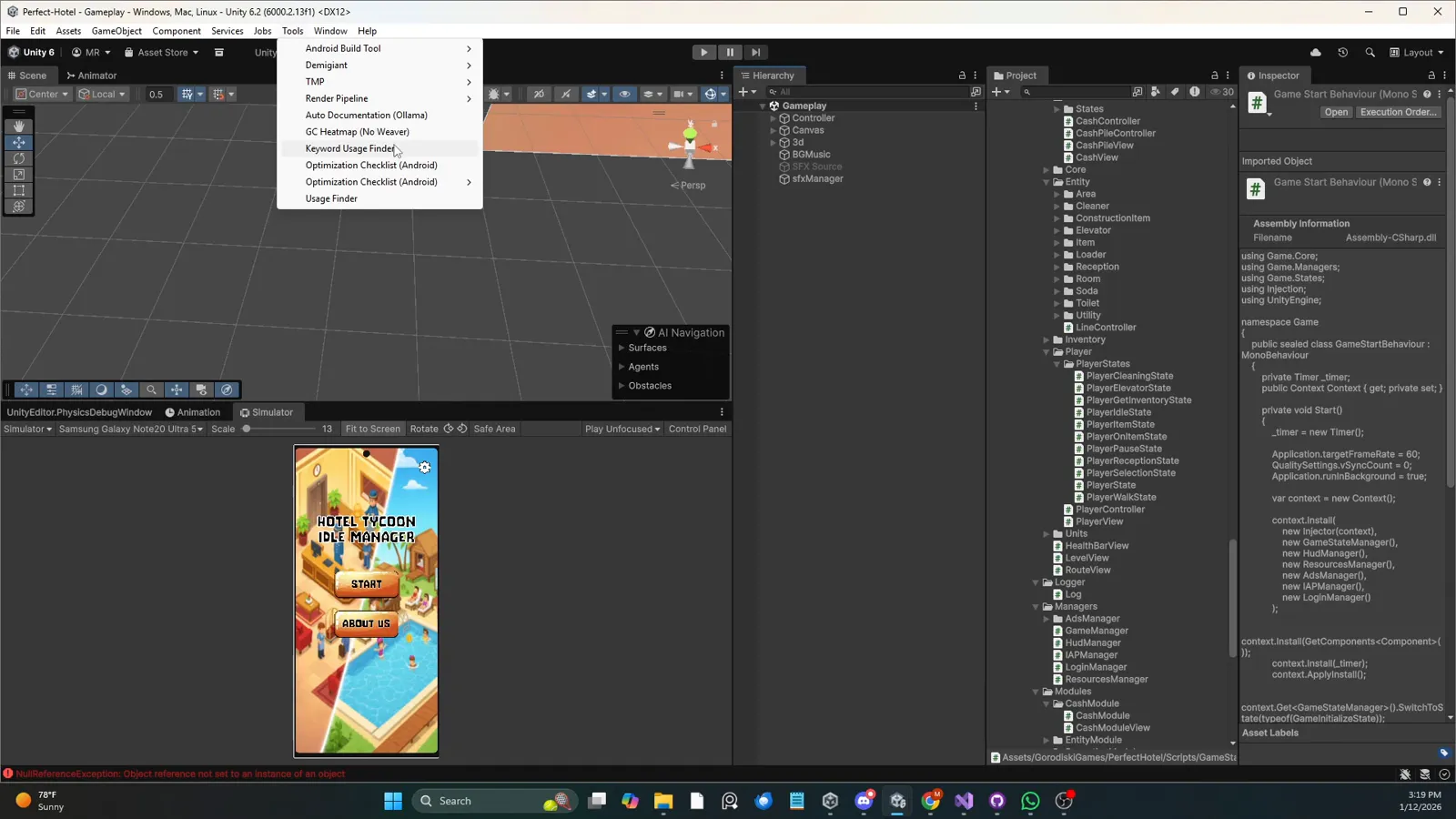Open the Center pivot dropdown
The image size is (1456, 819).
pos(42,94)
